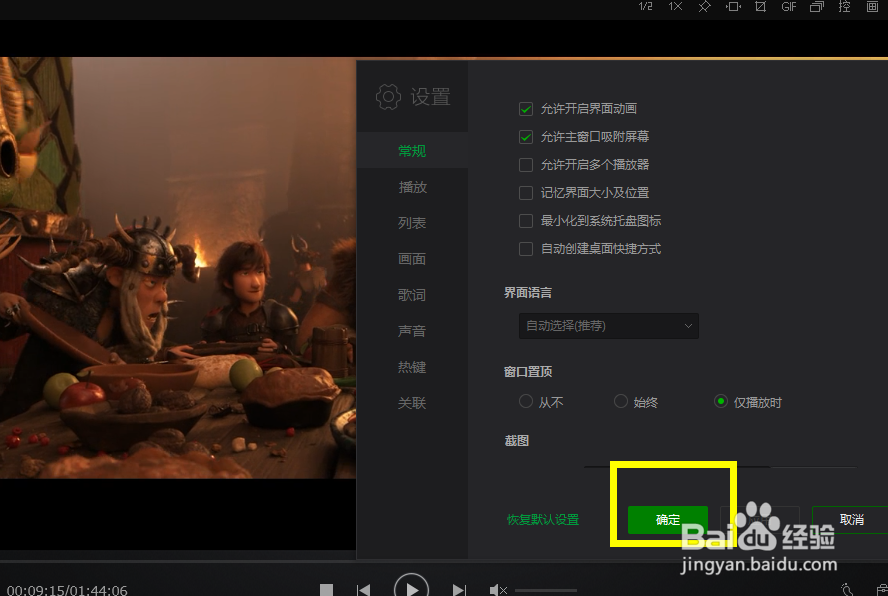Go to the 声音 settings tab
888x596 pixels.
(x=412, y=331)
